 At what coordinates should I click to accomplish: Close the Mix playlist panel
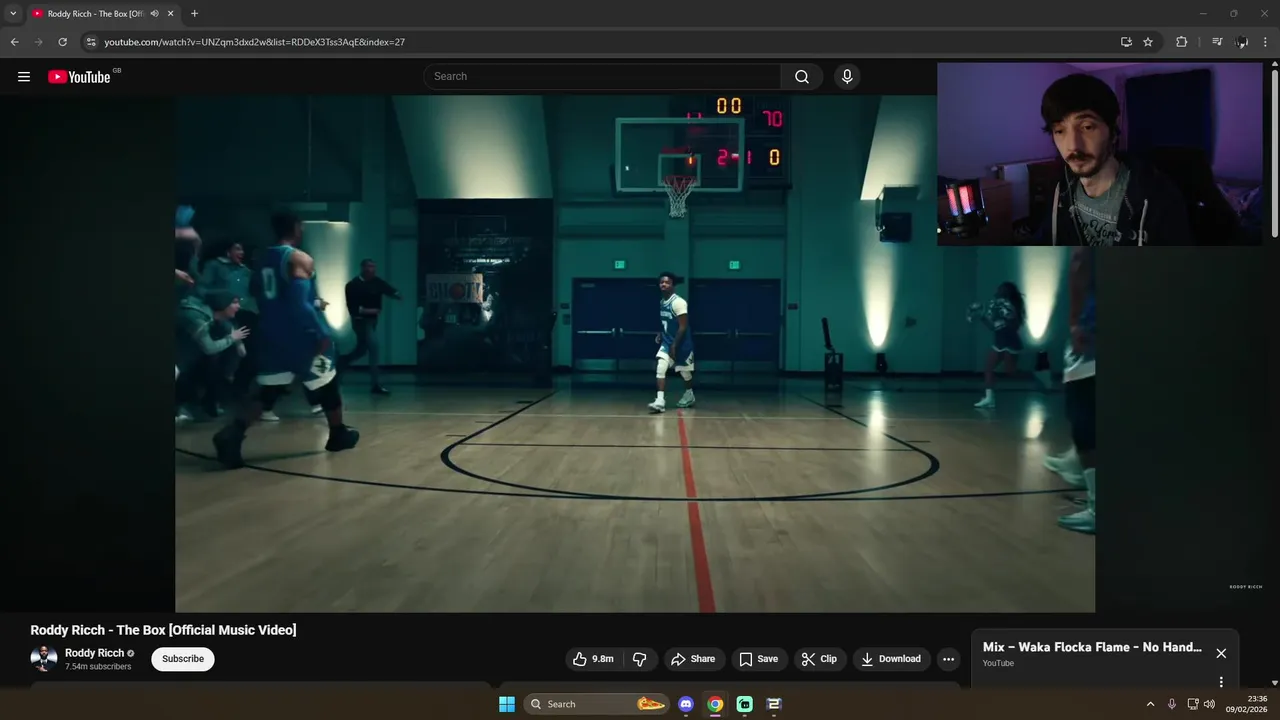(x=1221, y=653)
